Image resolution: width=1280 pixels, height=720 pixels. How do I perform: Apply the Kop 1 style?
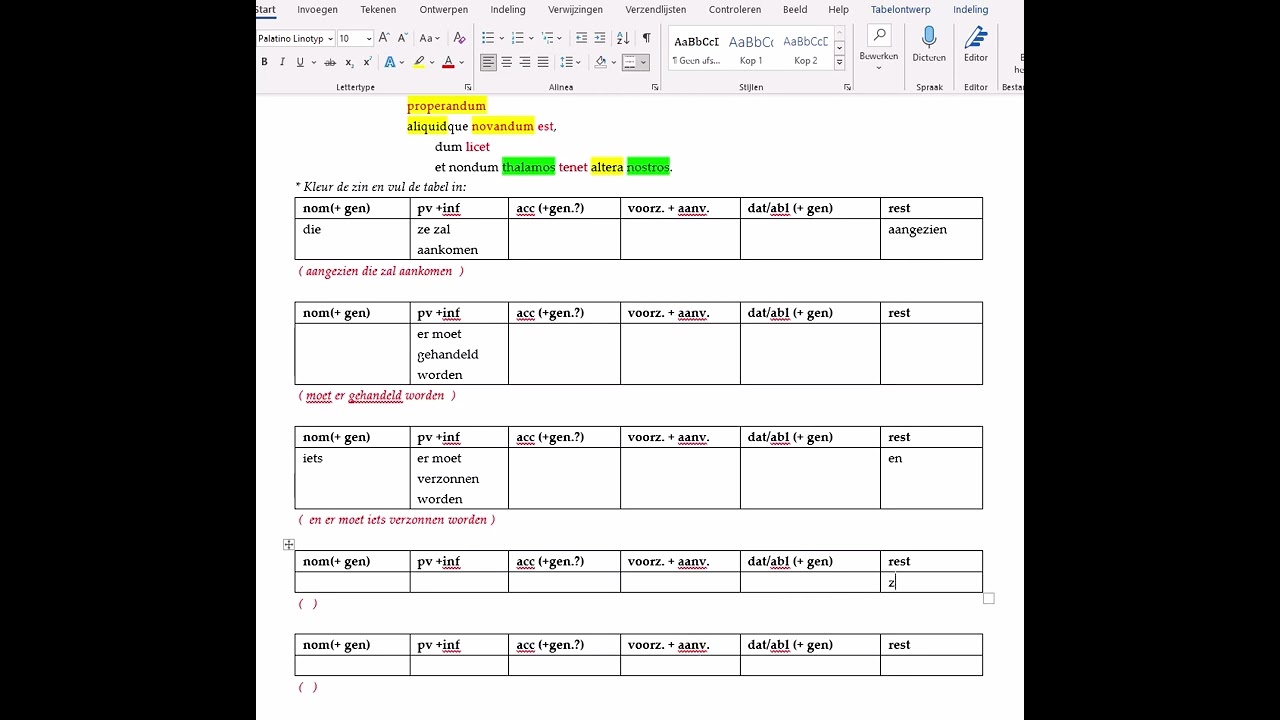[751, 50]
